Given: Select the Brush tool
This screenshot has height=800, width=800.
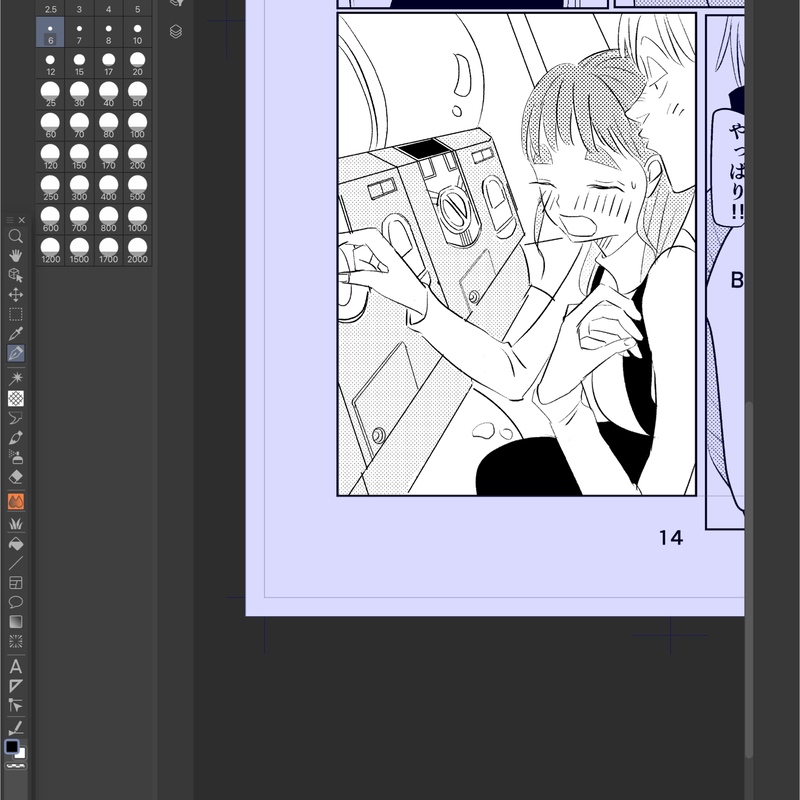Looking at the screenshot, I should (16, 438).
